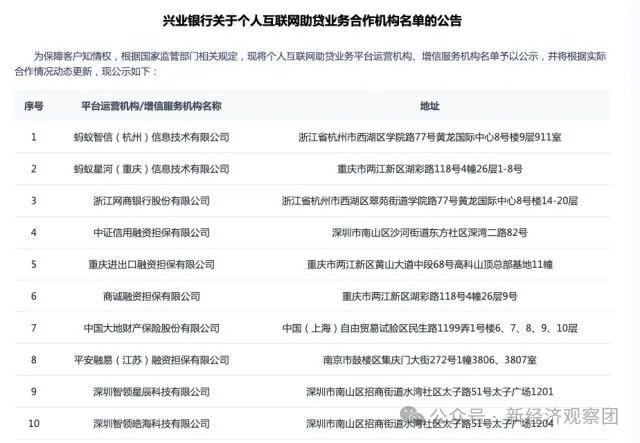Click 蚂蚁星河（重庆）信息技术有限公司 in row 2
The image size is (640, 443).
151,169
